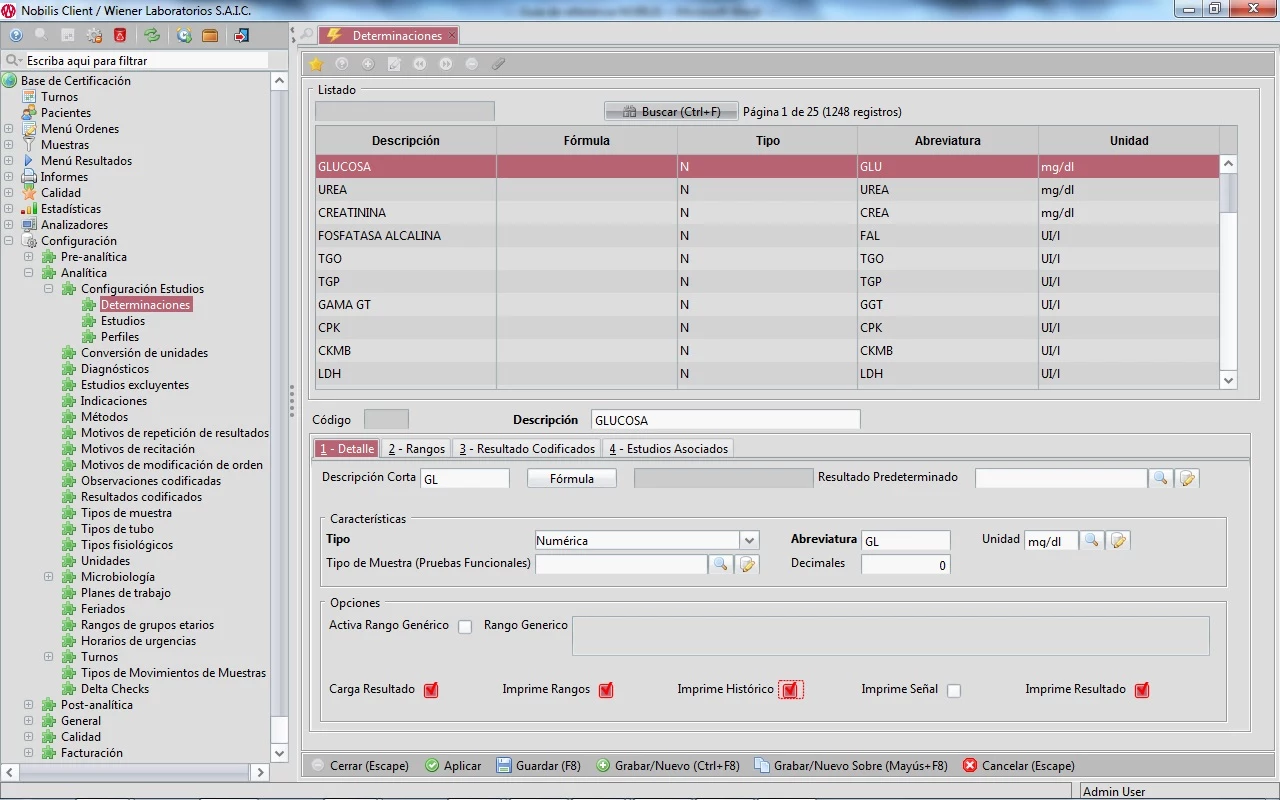Click the green refresh arrows toolbar icon

pos(151,36)
